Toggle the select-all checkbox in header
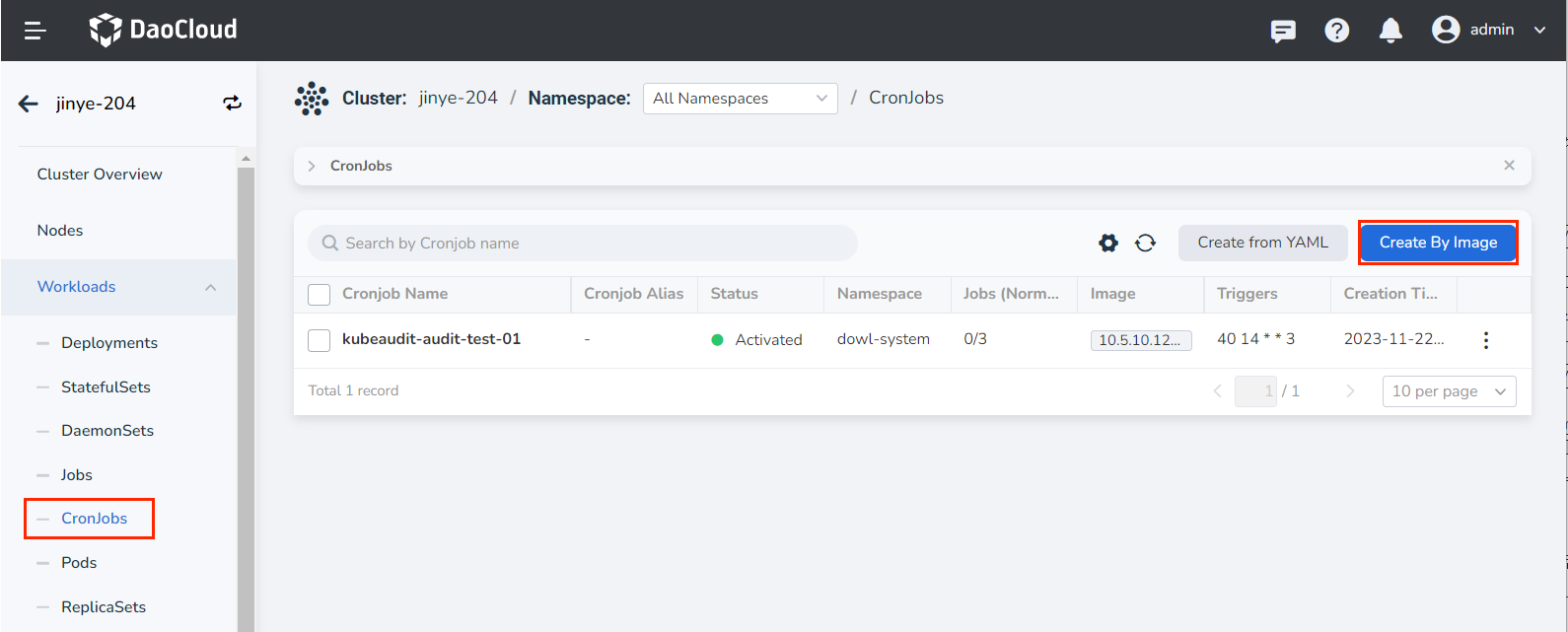This screenshot has width=1568, height=632. pos(320,294)
